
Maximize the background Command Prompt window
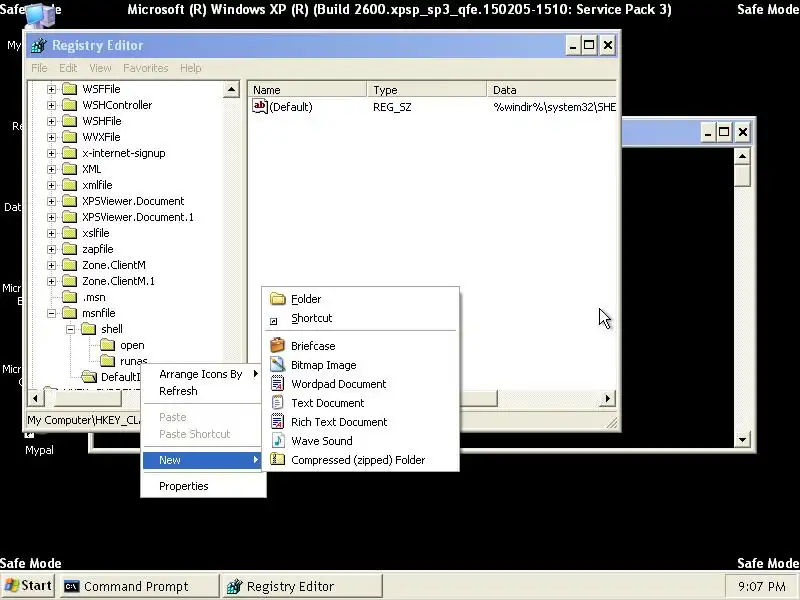[724, 133]
